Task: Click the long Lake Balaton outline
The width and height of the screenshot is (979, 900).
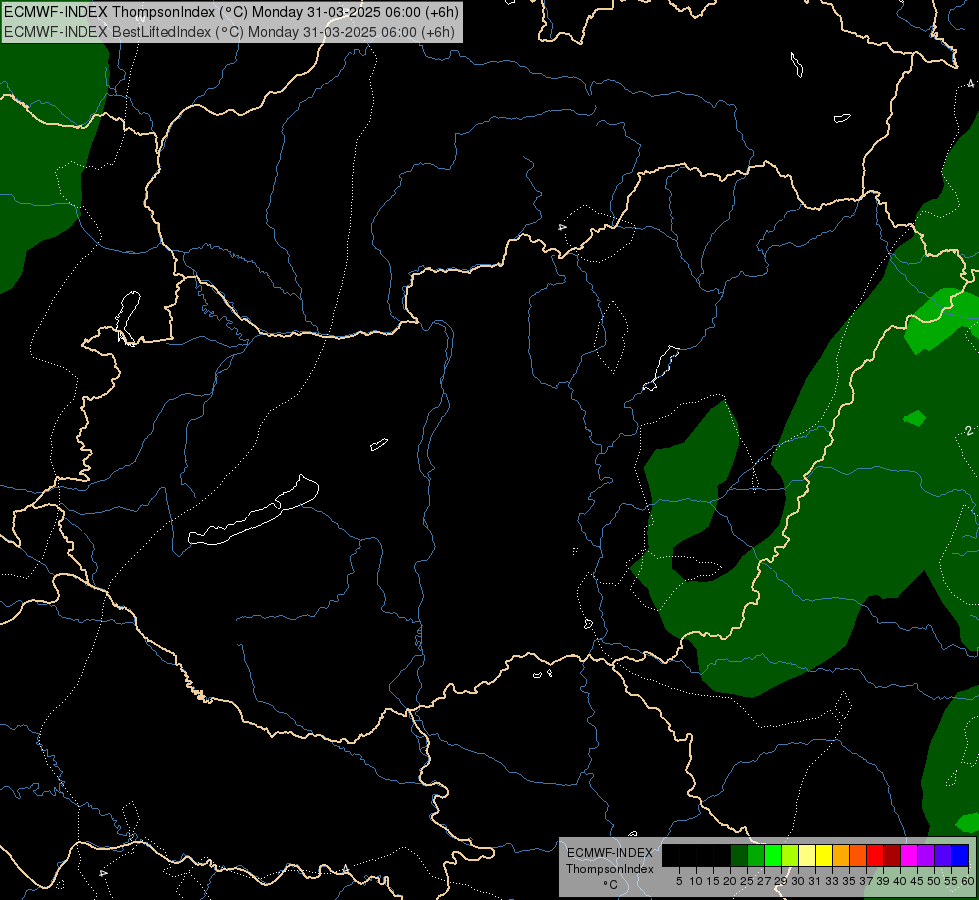Action: click(x=253, y=510)
